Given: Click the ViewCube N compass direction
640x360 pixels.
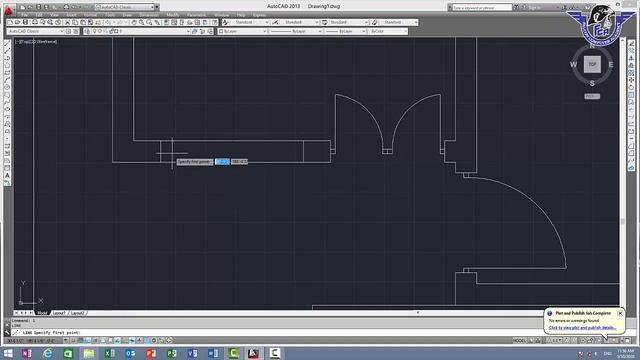Looking at the screenshot, I should point(592,46).
